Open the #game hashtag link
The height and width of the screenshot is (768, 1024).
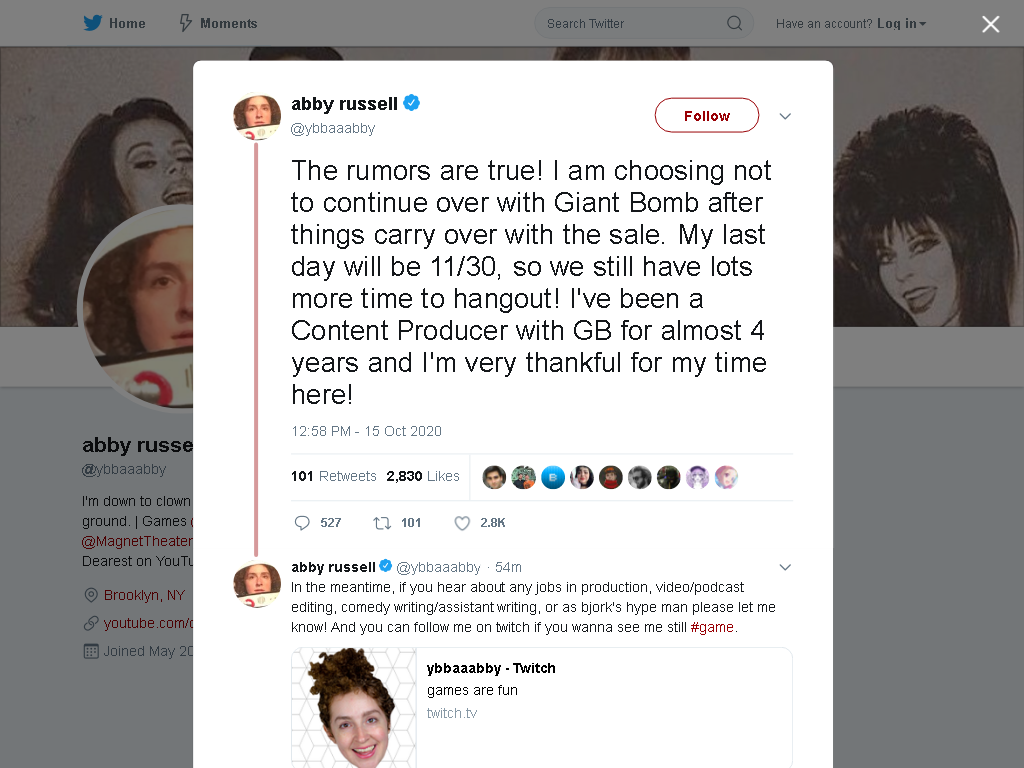(x=712, y=627)
